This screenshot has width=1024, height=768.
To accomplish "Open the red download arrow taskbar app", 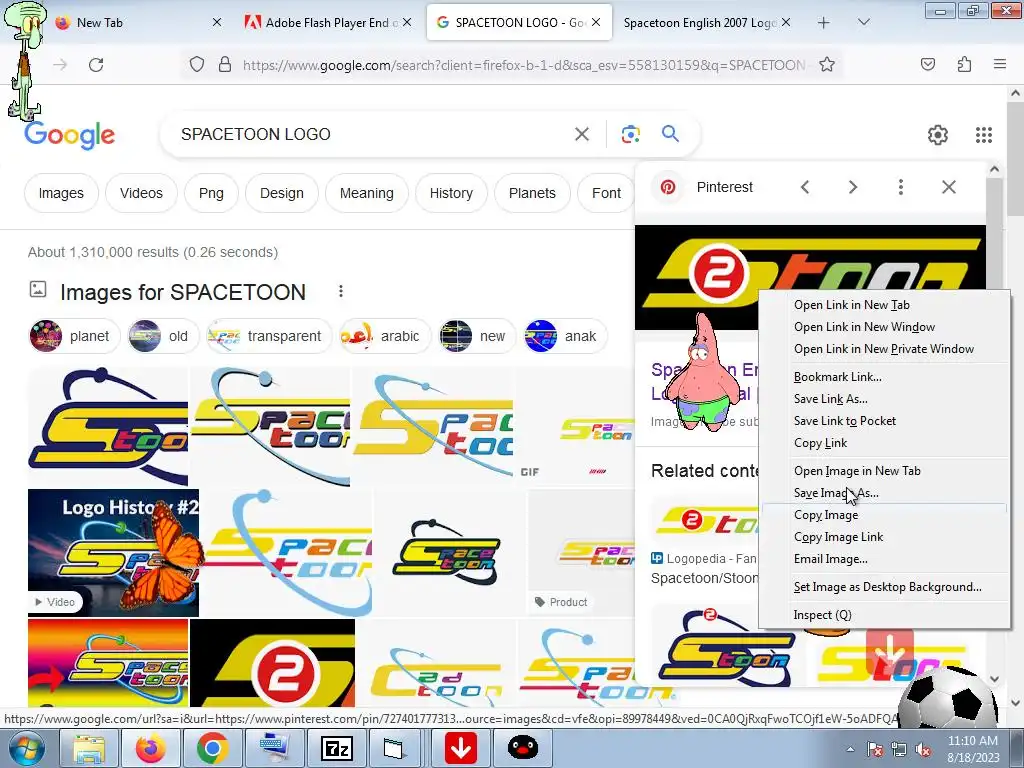I will coord(461,748).
